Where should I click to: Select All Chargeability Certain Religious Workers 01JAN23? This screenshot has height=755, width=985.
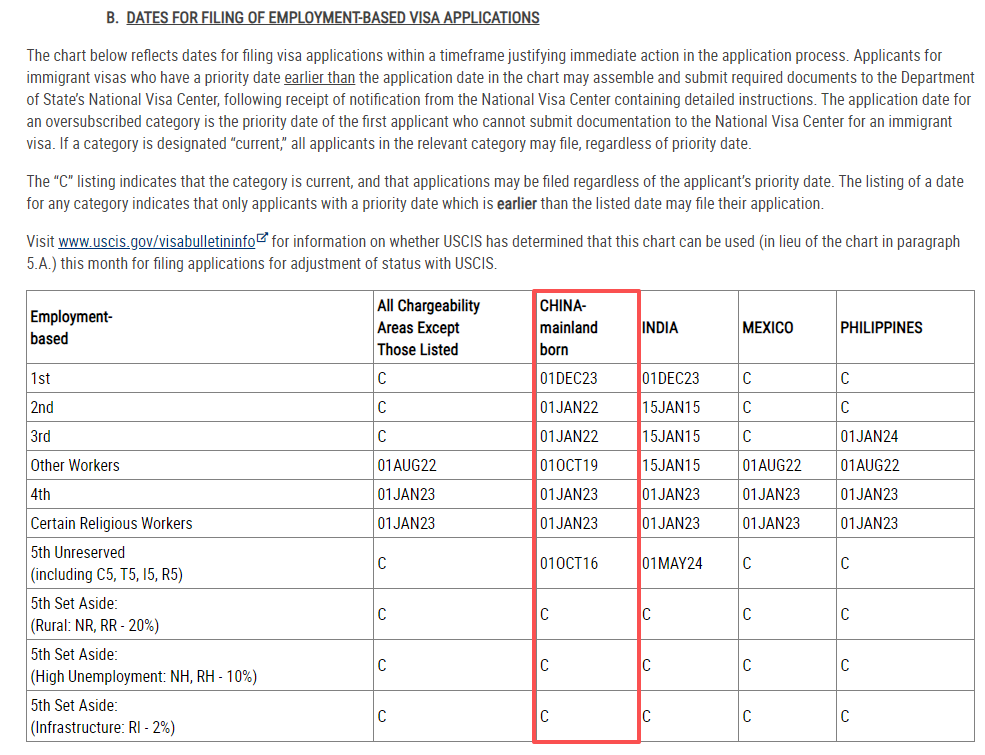(x=406, y=523)
